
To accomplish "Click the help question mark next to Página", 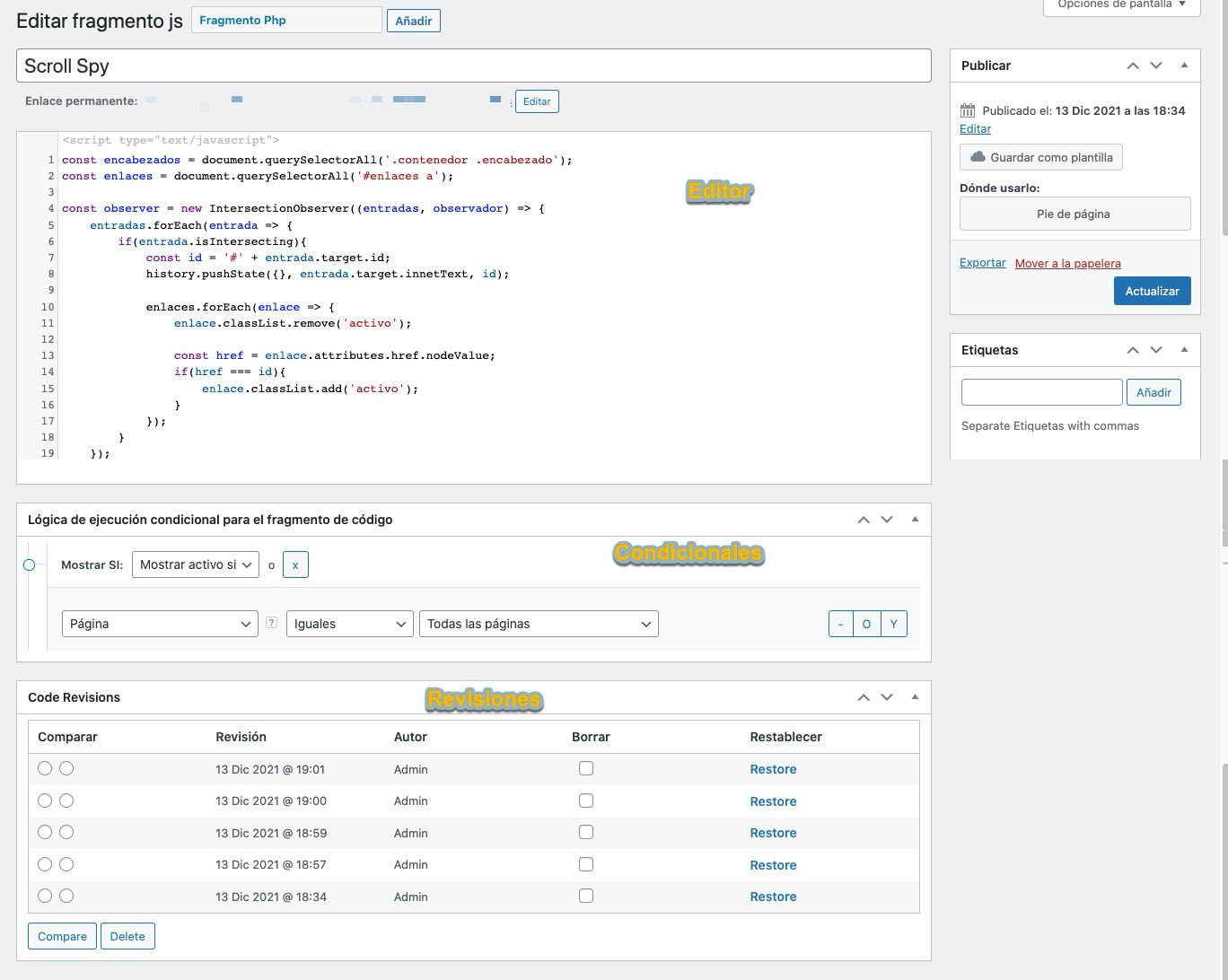I will 271,623.
